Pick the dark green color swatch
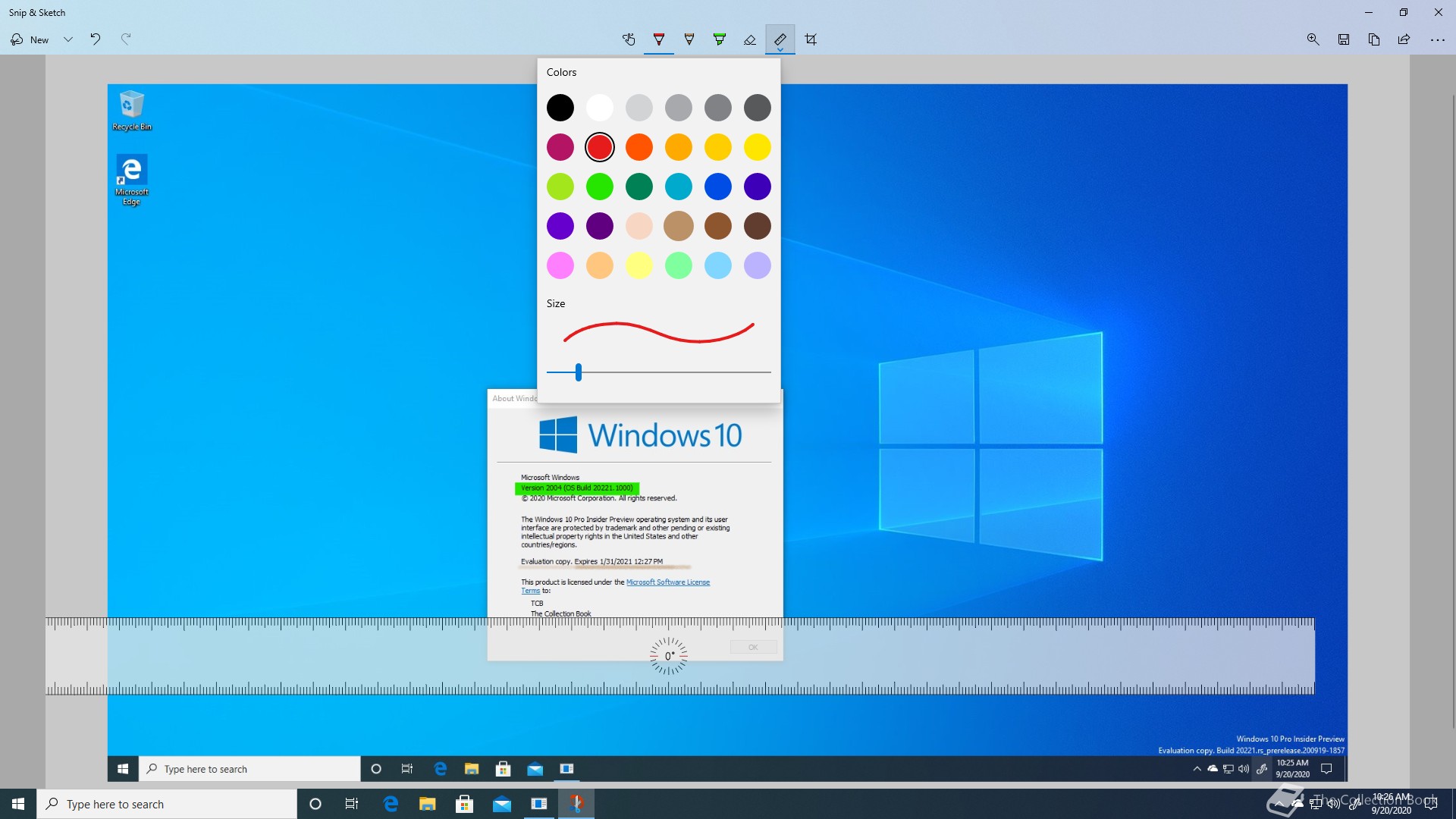The image size is (1456, 819). pyautogui.click(x=639, y=187)
